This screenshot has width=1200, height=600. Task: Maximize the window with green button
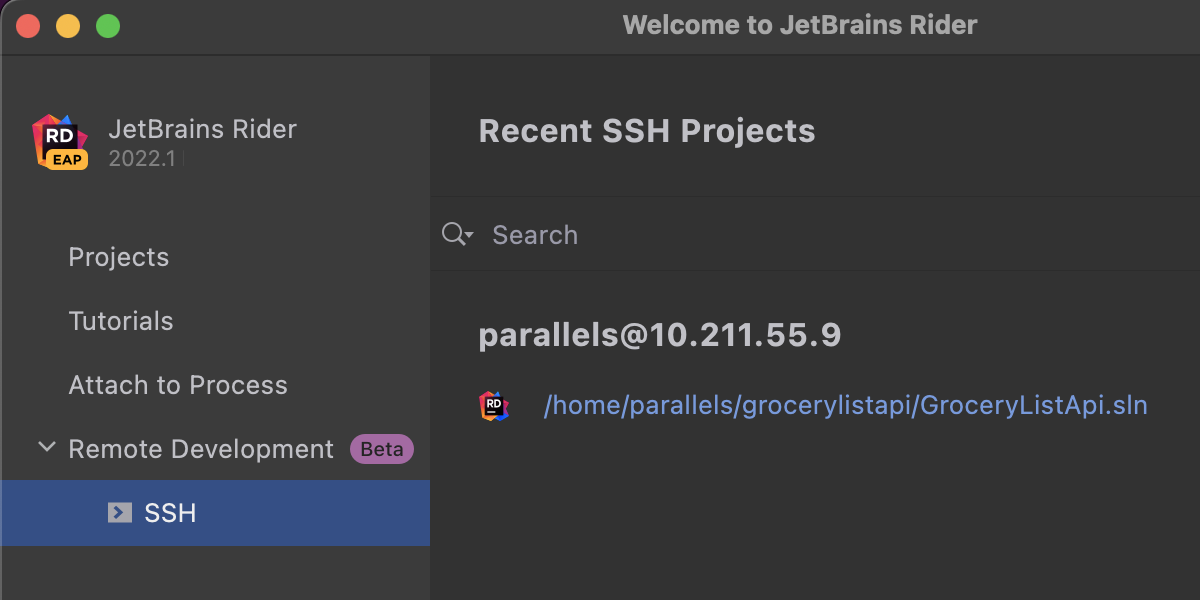(107, 26)
